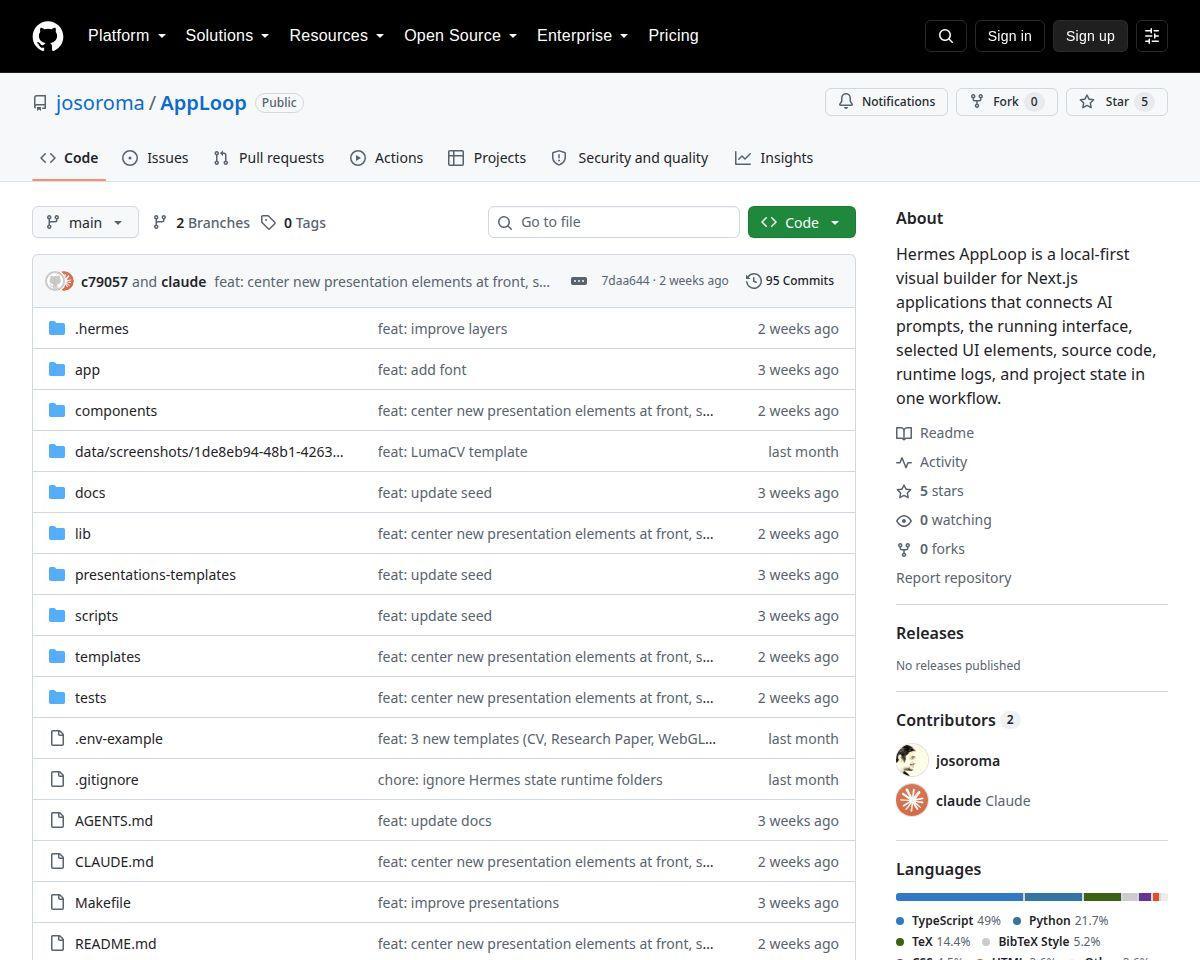The width and height of the screenshot is (1200, 960).
Task: Click branch icon beside 2 Branches
Action: [x=160, y=222]
